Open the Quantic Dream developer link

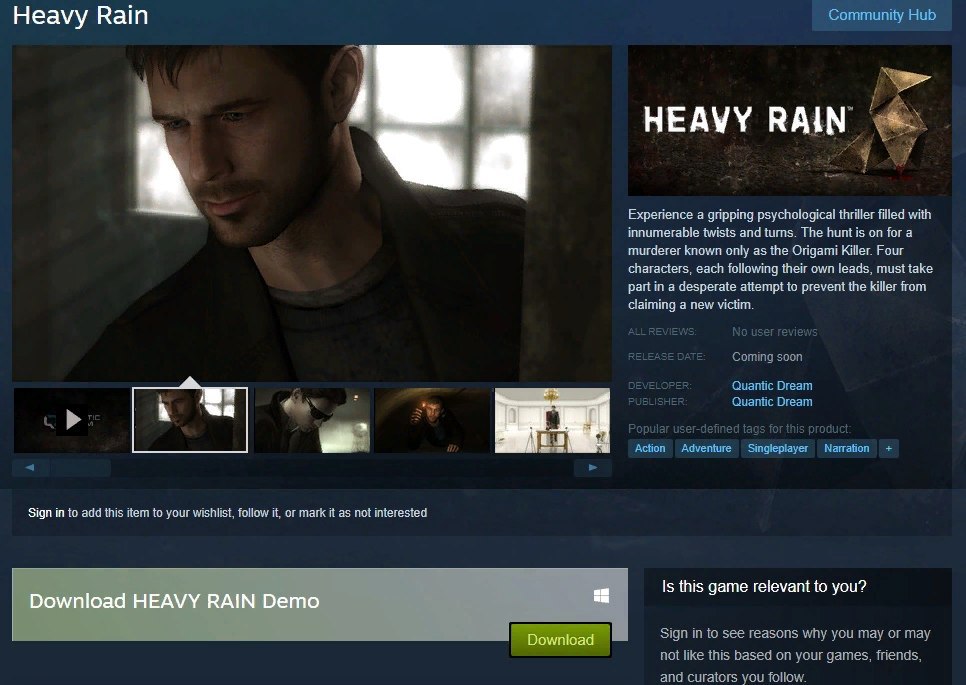[x=772, y=386]
